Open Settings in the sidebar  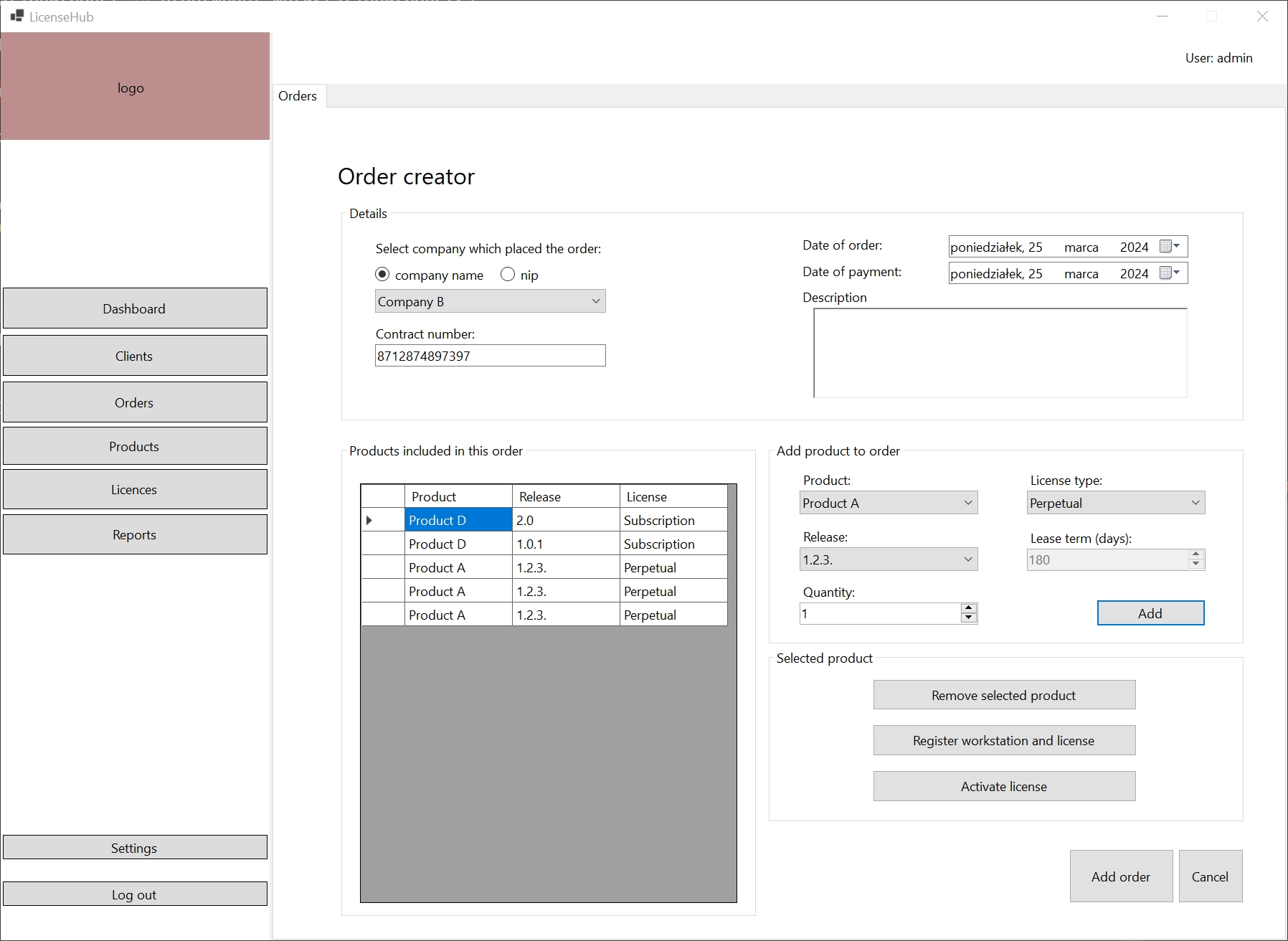coord(135,848)
